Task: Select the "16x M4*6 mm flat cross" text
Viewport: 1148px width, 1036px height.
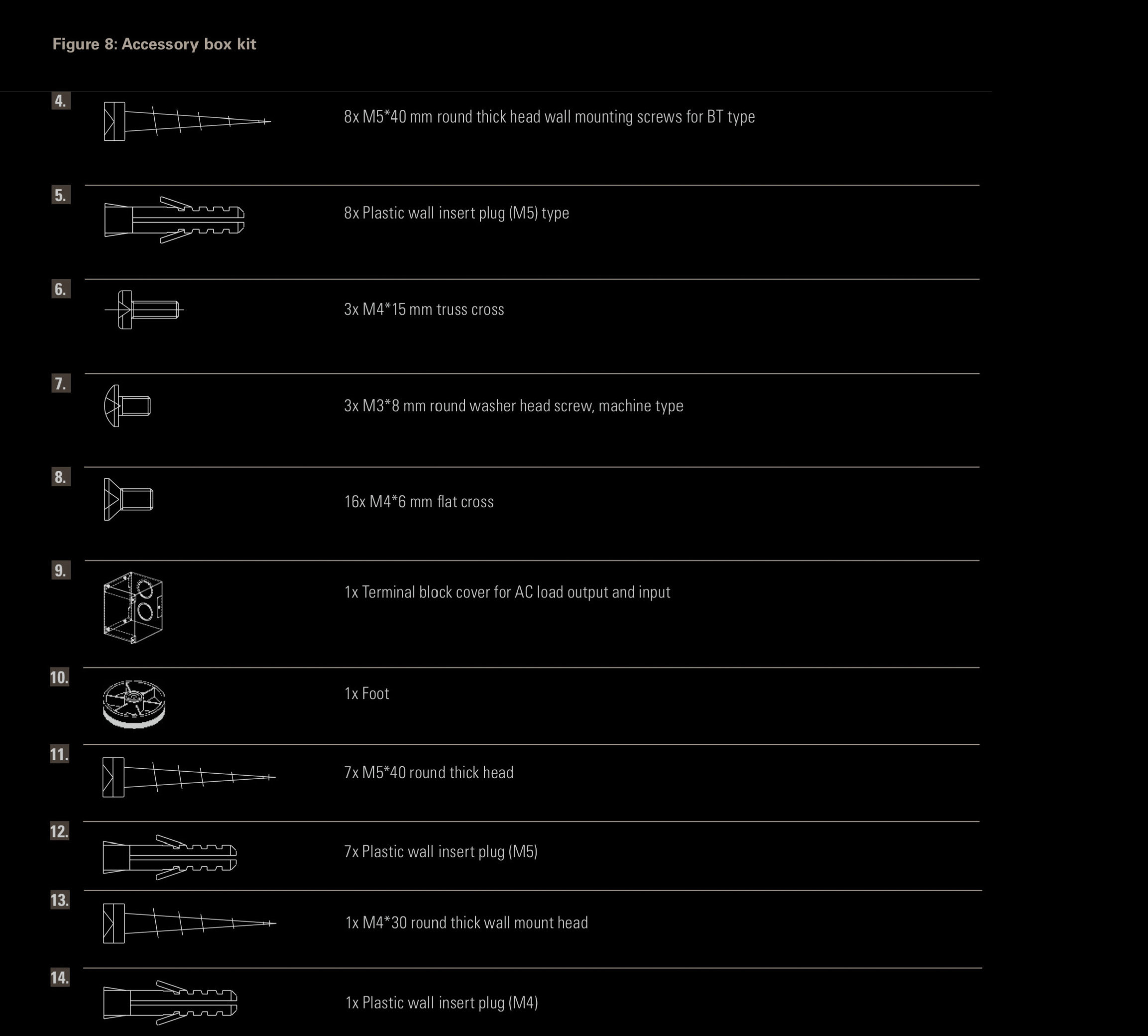Action: (x=419, y=501)
